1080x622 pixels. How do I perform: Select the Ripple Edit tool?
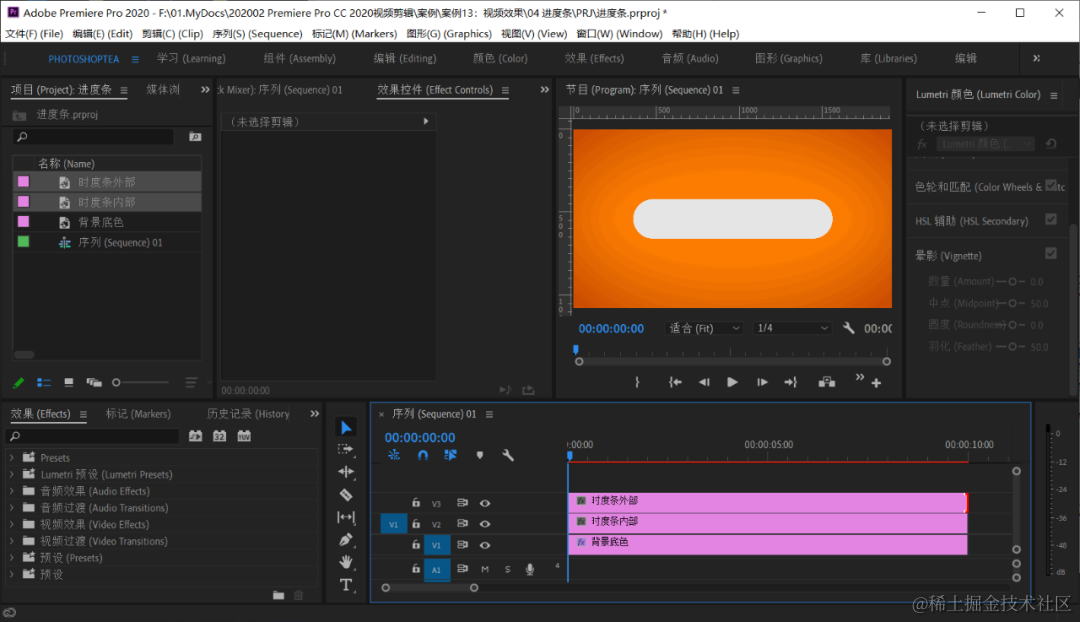[x=346, y=472]
